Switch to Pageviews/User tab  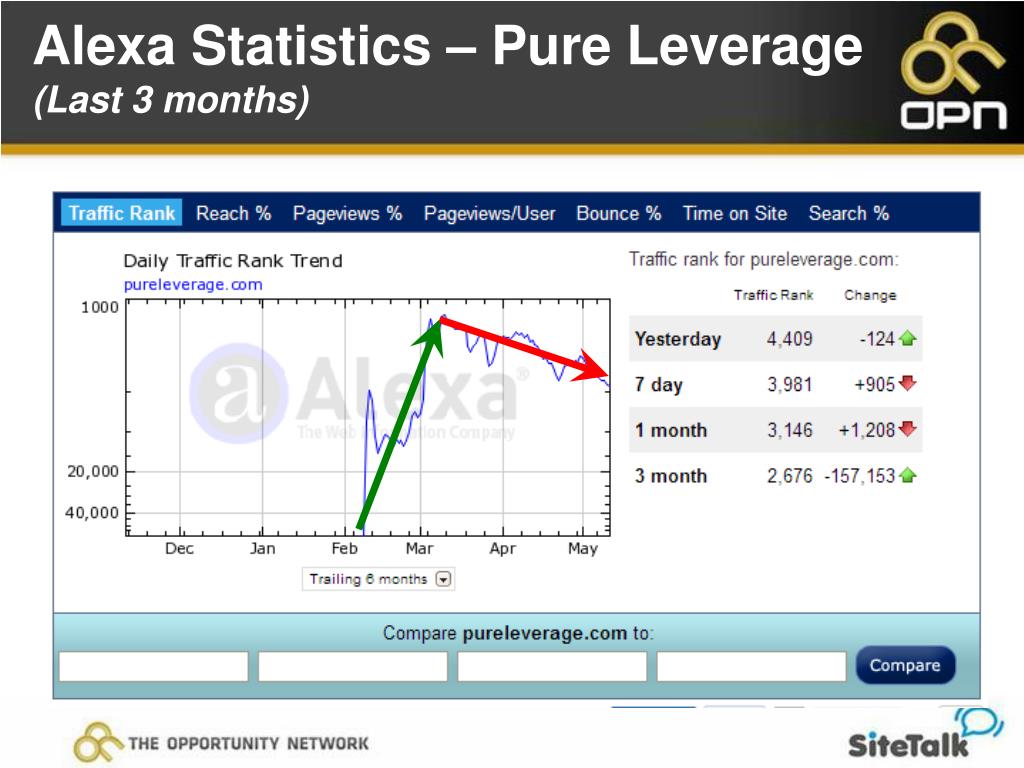click(x=490, y=214)
